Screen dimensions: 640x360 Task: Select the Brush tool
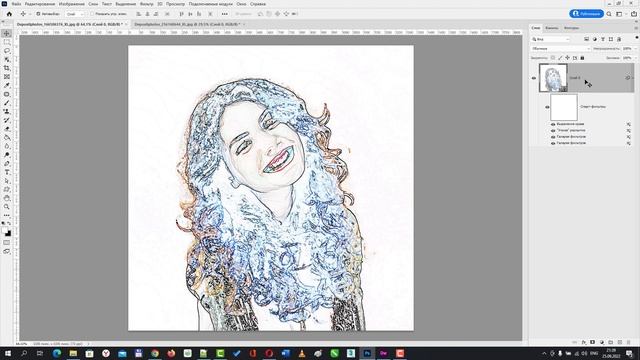pyautogui.click(x=7, y=103)
